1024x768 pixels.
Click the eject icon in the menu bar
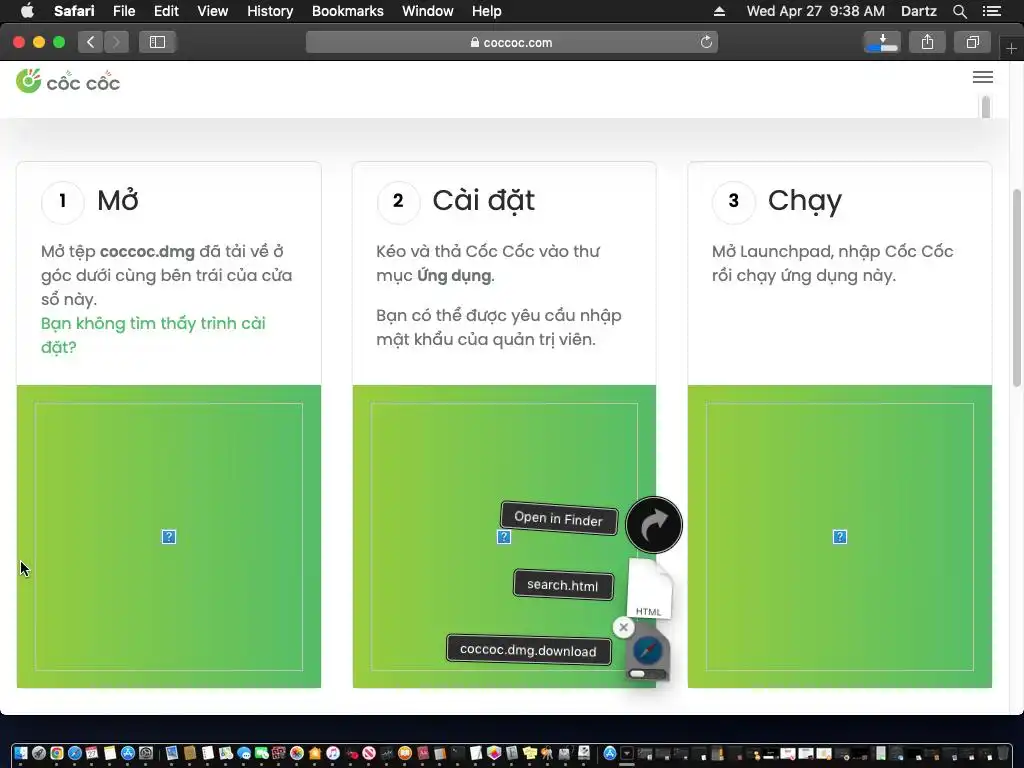coord(719,11)
